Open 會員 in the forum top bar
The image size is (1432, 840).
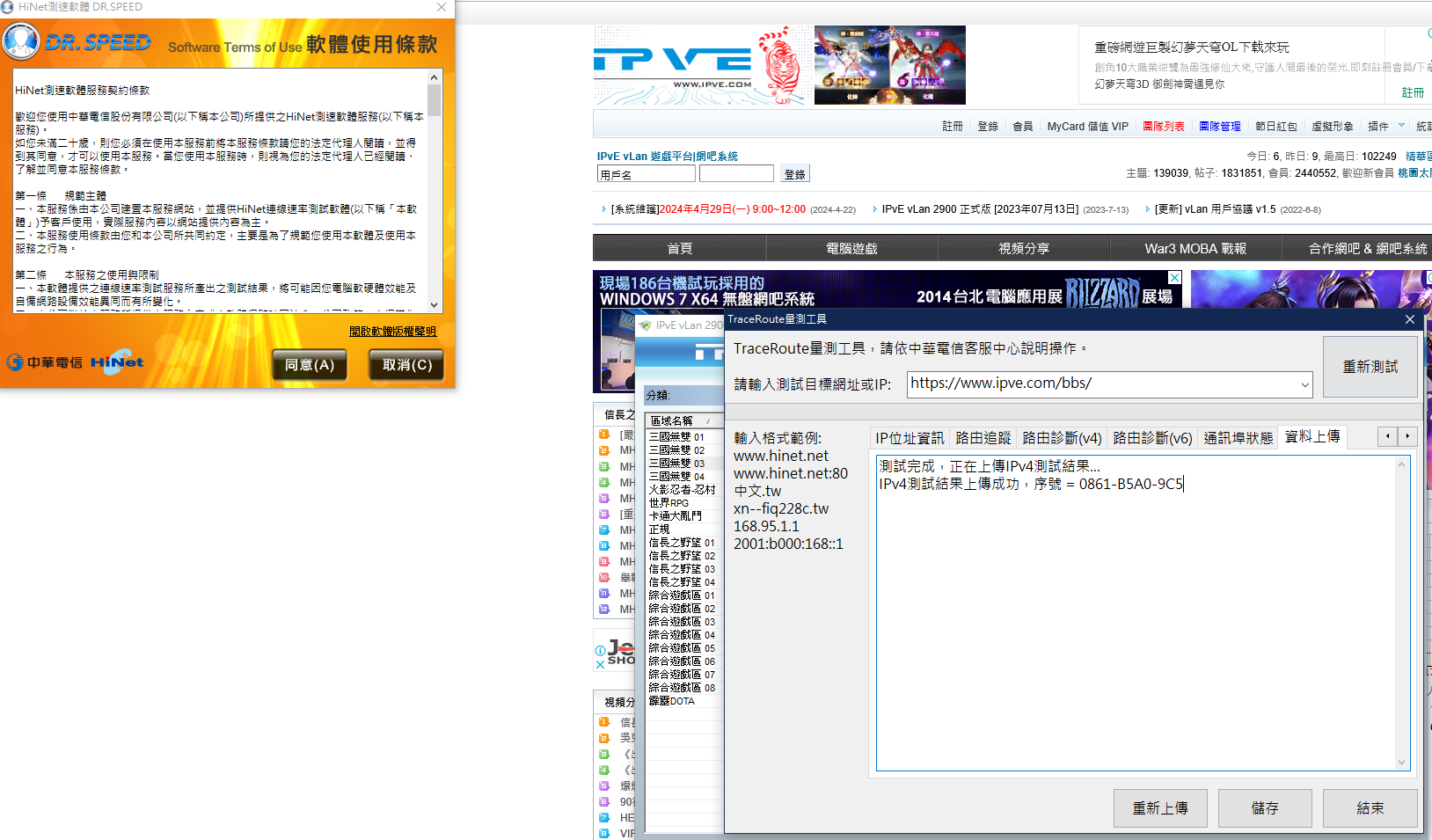(1023, 127)
